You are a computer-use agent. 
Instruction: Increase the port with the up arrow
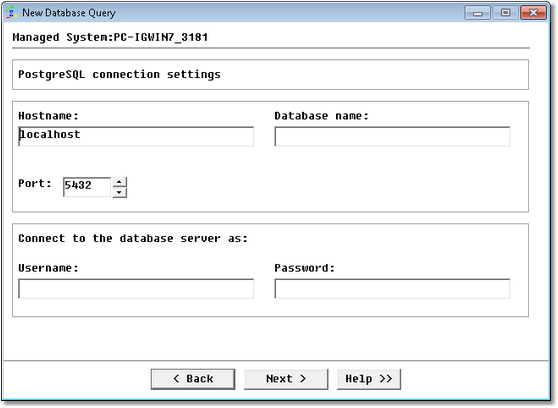120,182
